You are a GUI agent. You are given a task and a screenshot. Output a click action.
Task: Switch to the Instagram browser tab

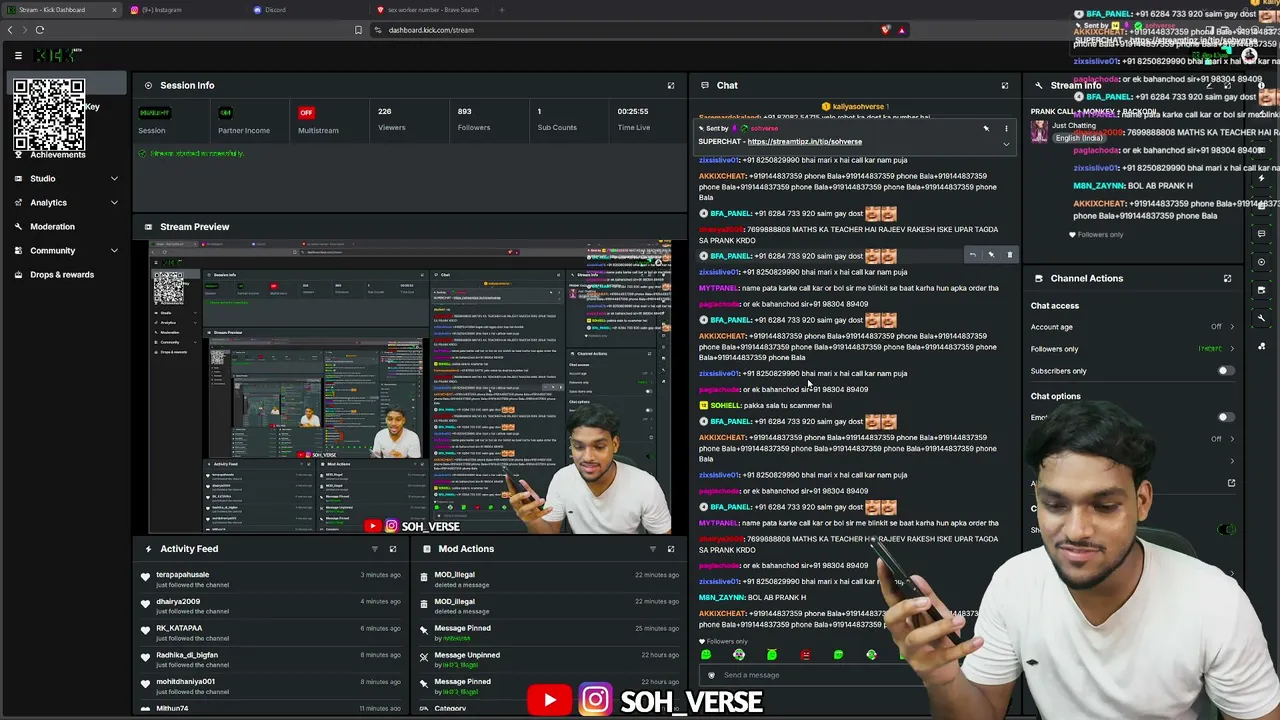click(x=185, y=10)
